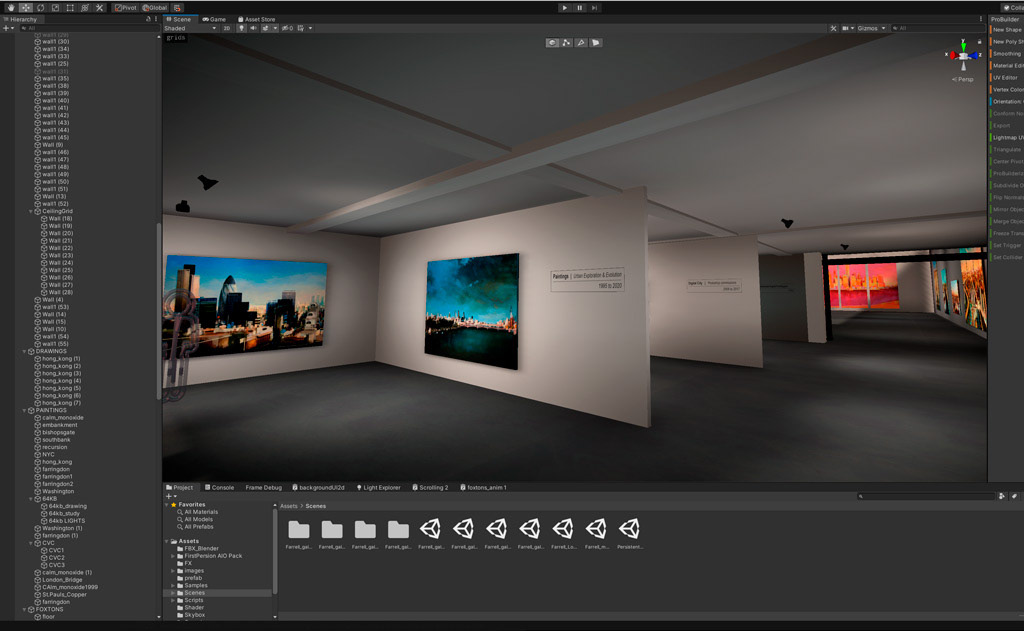
Task: Click Assets in the breadcrumb path
Action: pyautogui.click(x=289, y=506)
